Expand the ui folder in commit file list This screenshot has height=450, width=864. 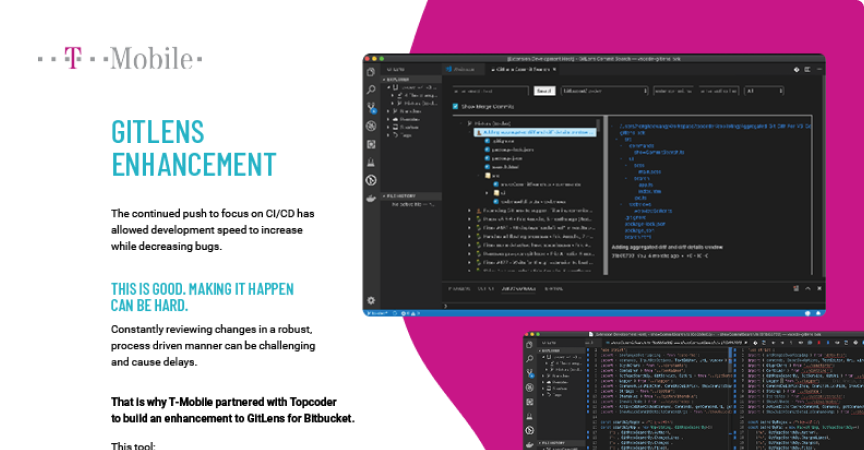point(487,193)
